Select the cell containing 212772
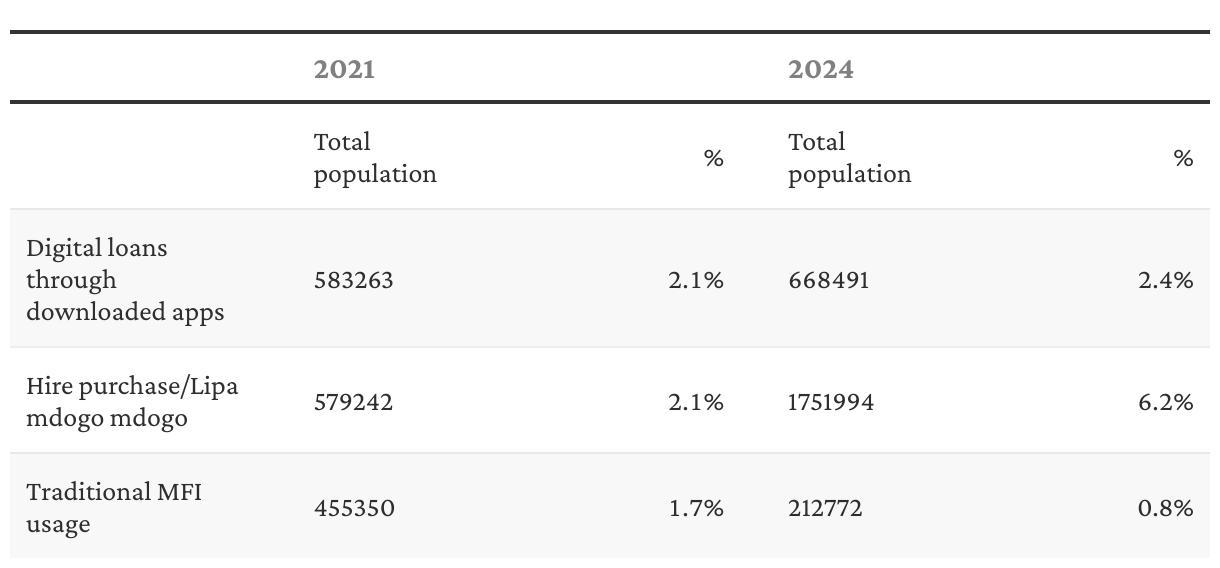Screen dimensions: 1220x568 pos(825,508)
